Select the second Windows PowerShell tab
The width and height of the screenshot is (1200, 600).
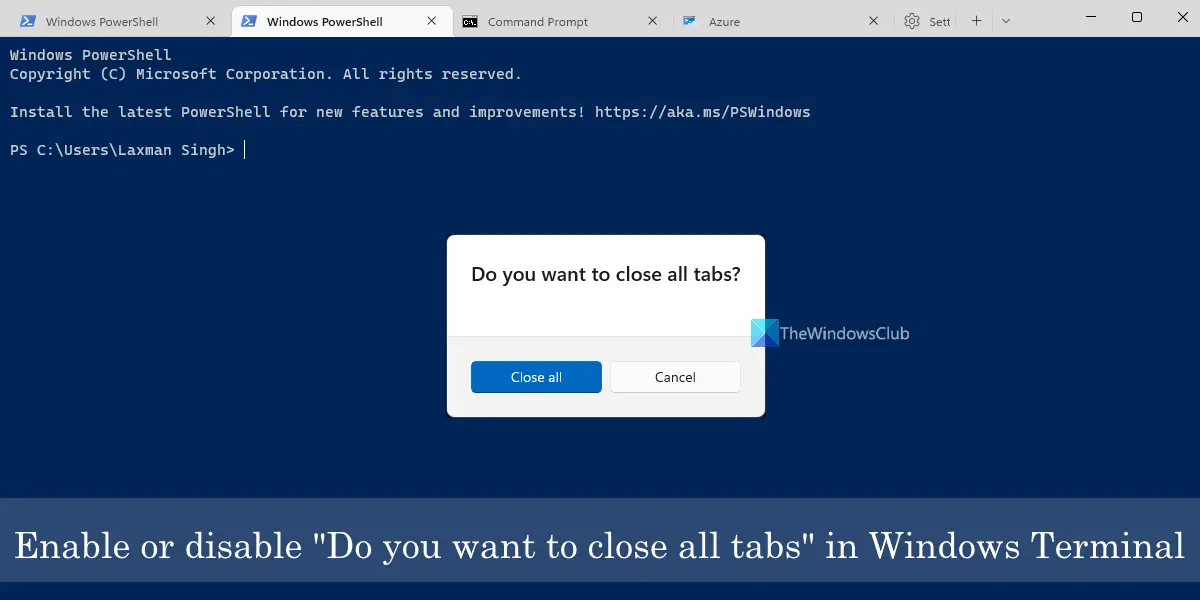(340, 21)
